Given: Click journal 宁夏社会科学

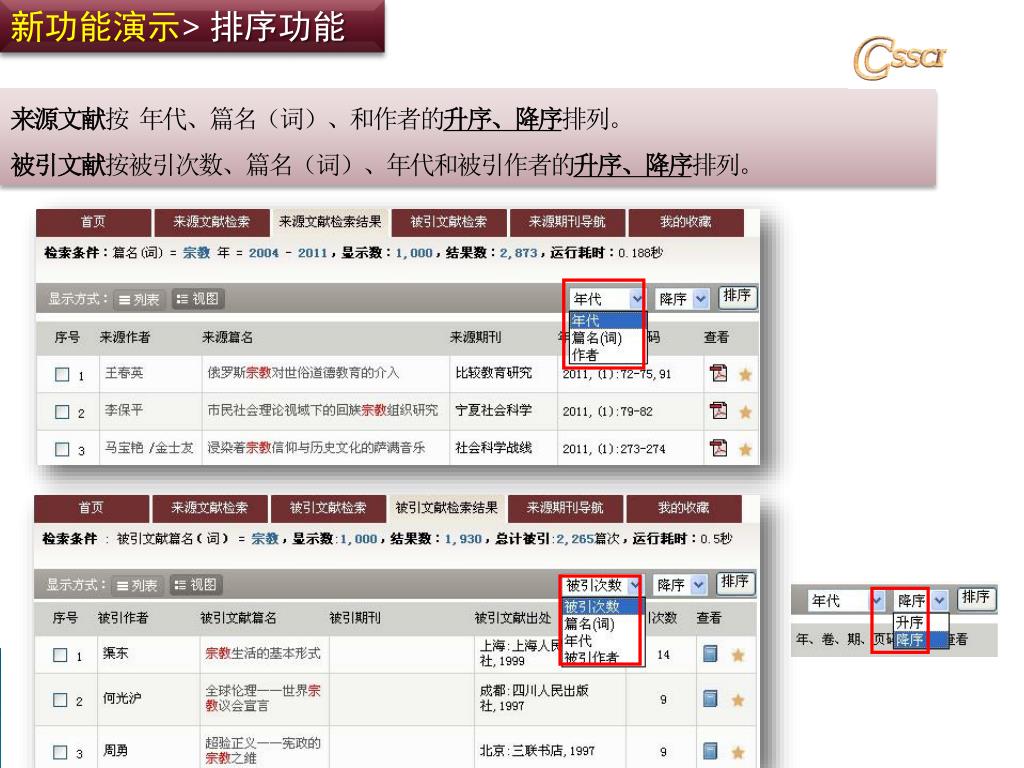Looking at the screenshot, I should click(494, 410).
